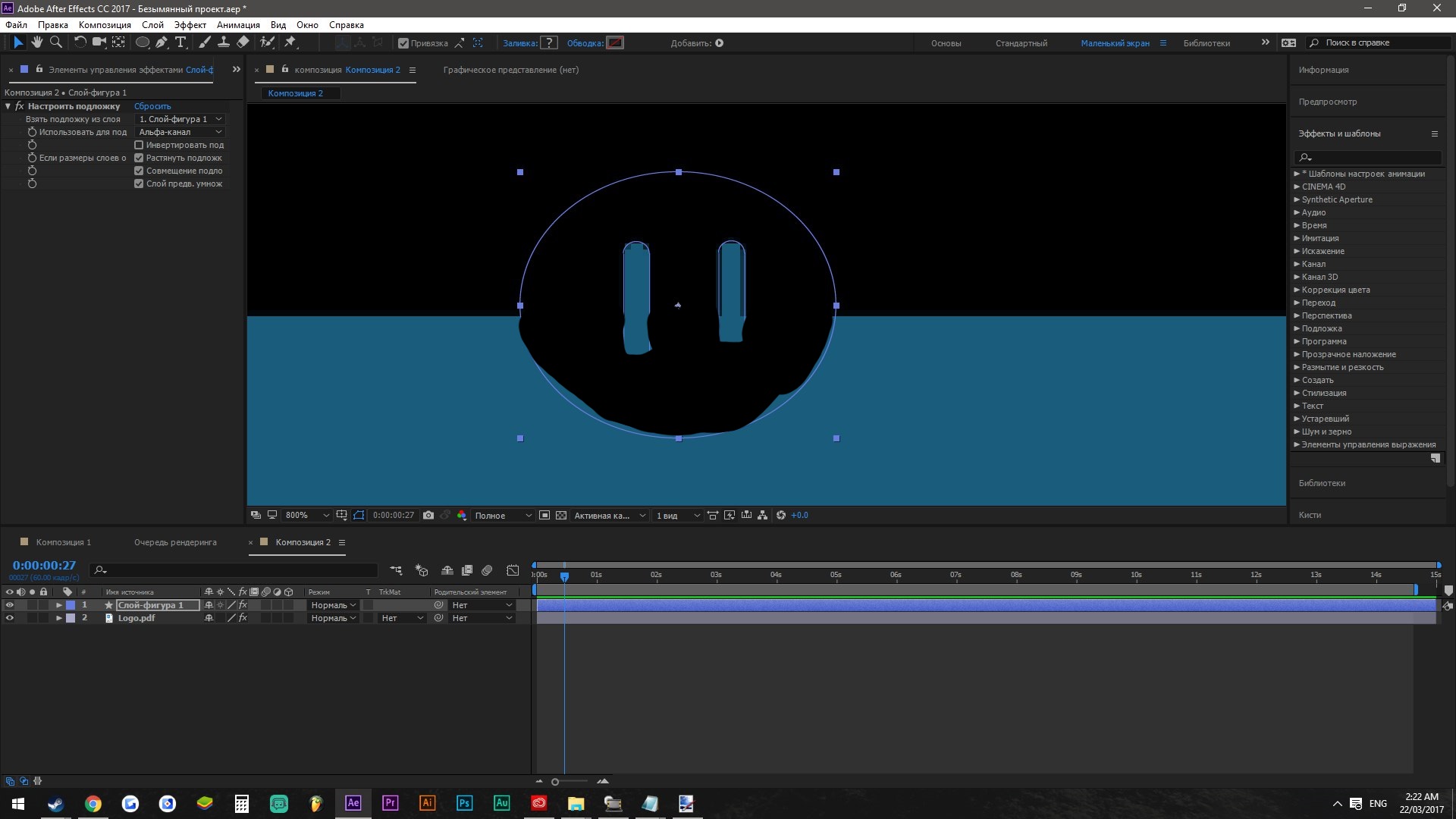The height and width of the screenshot is (819, 1456).
Task: Select the Pen tool
Action: (x=161, y=42)
